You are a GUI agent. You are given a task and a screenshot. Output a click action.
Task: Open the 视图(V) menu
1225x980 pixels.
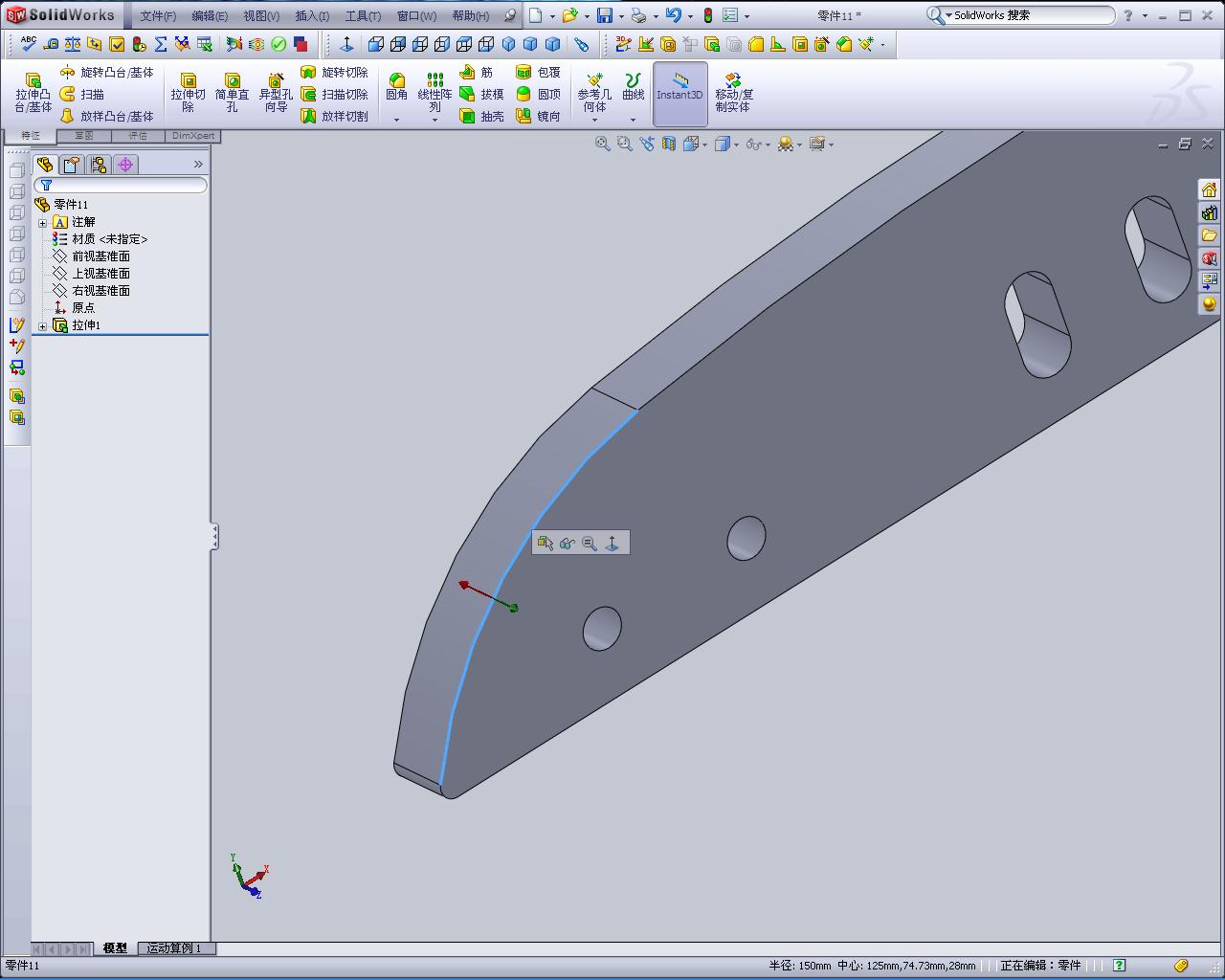click(x=261, y=16)
